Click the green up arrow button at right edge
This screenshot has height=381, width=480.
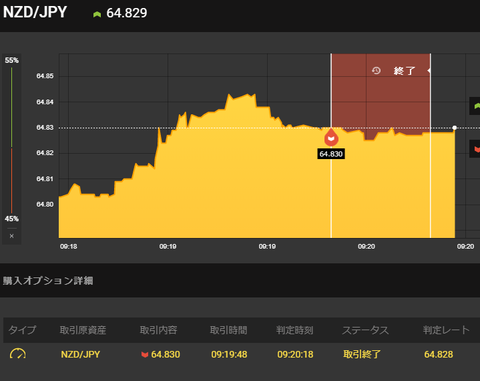[x=475, y=106]
